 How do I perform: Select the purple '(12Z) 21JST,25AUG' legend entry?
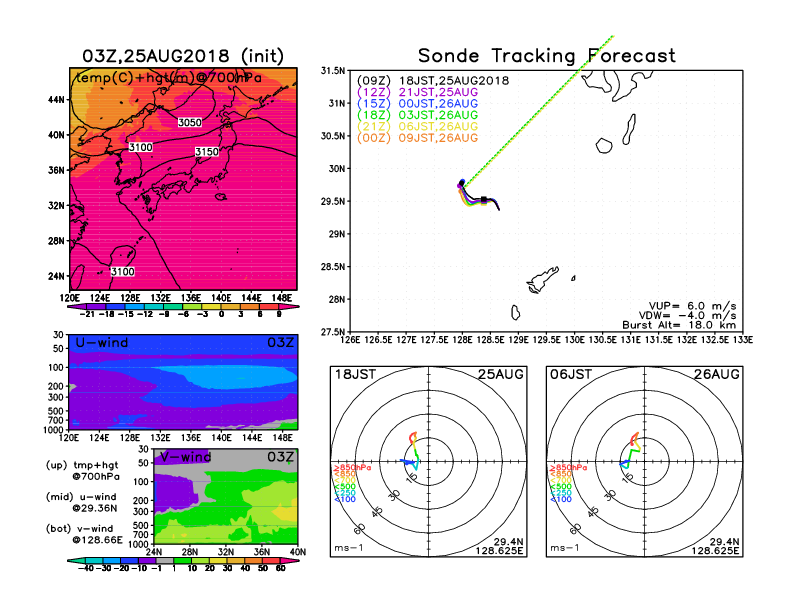pyautogui.click(x=417, y=92)
